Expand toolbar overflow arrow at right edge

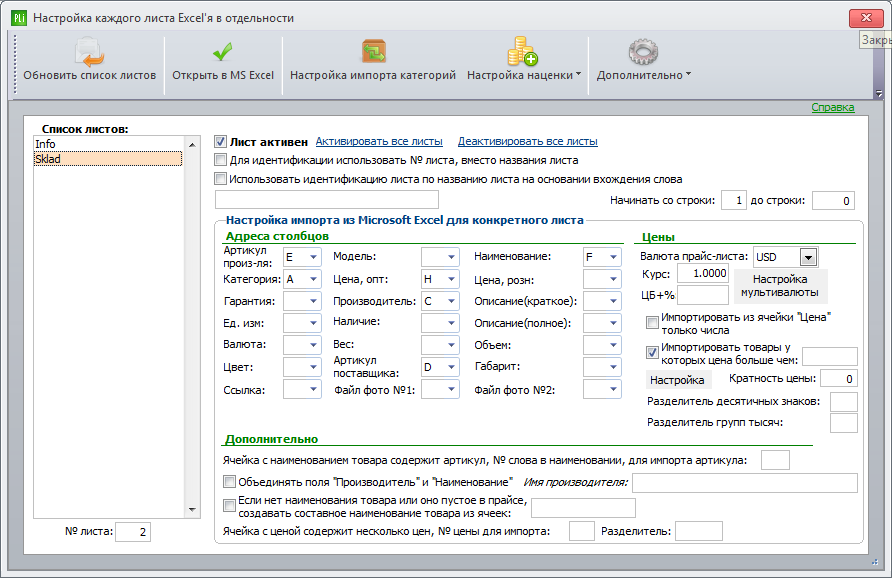(878, 93)
